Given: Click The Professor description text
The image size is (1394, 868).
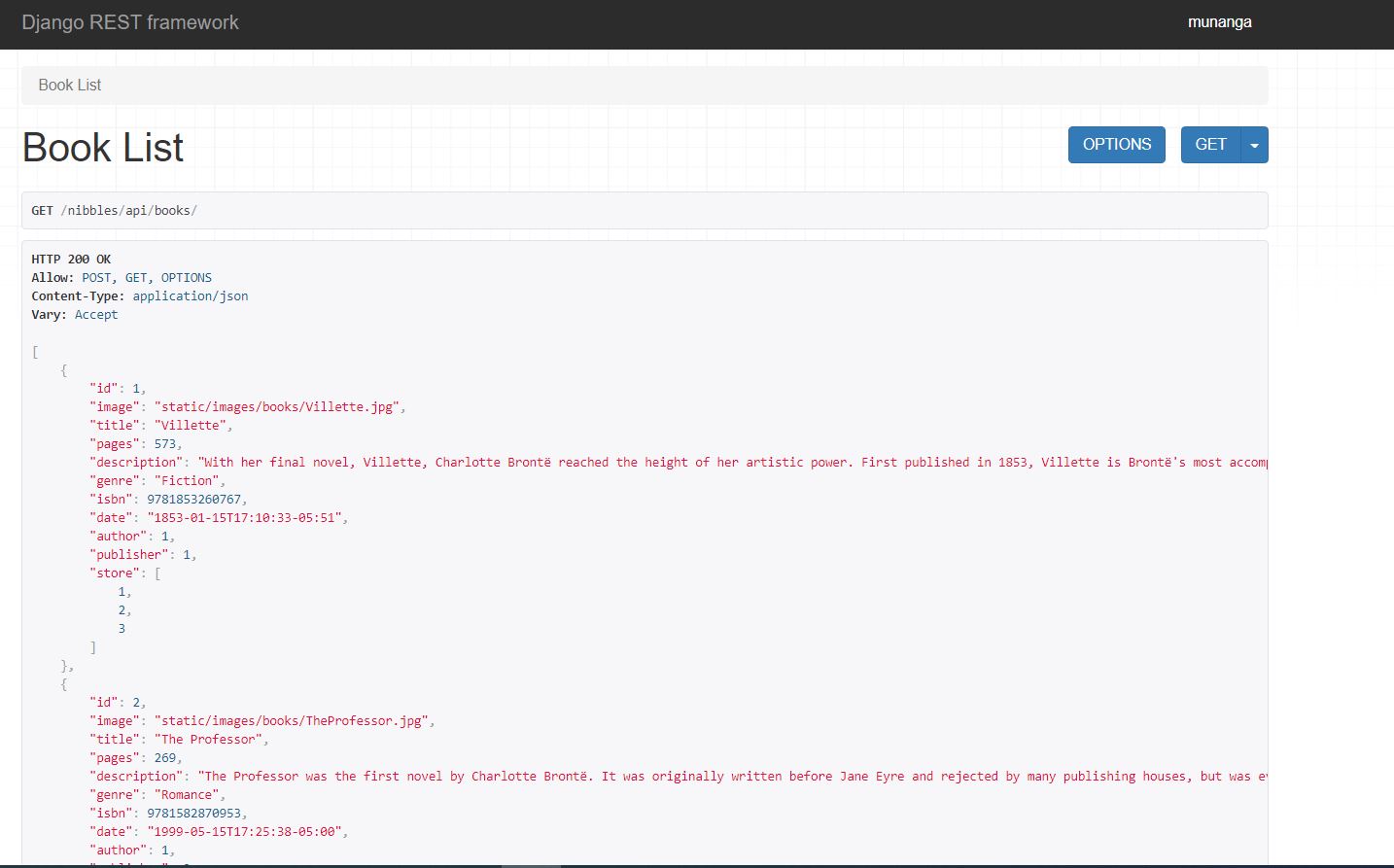Looking at the screenshot, I should [732, 777].
